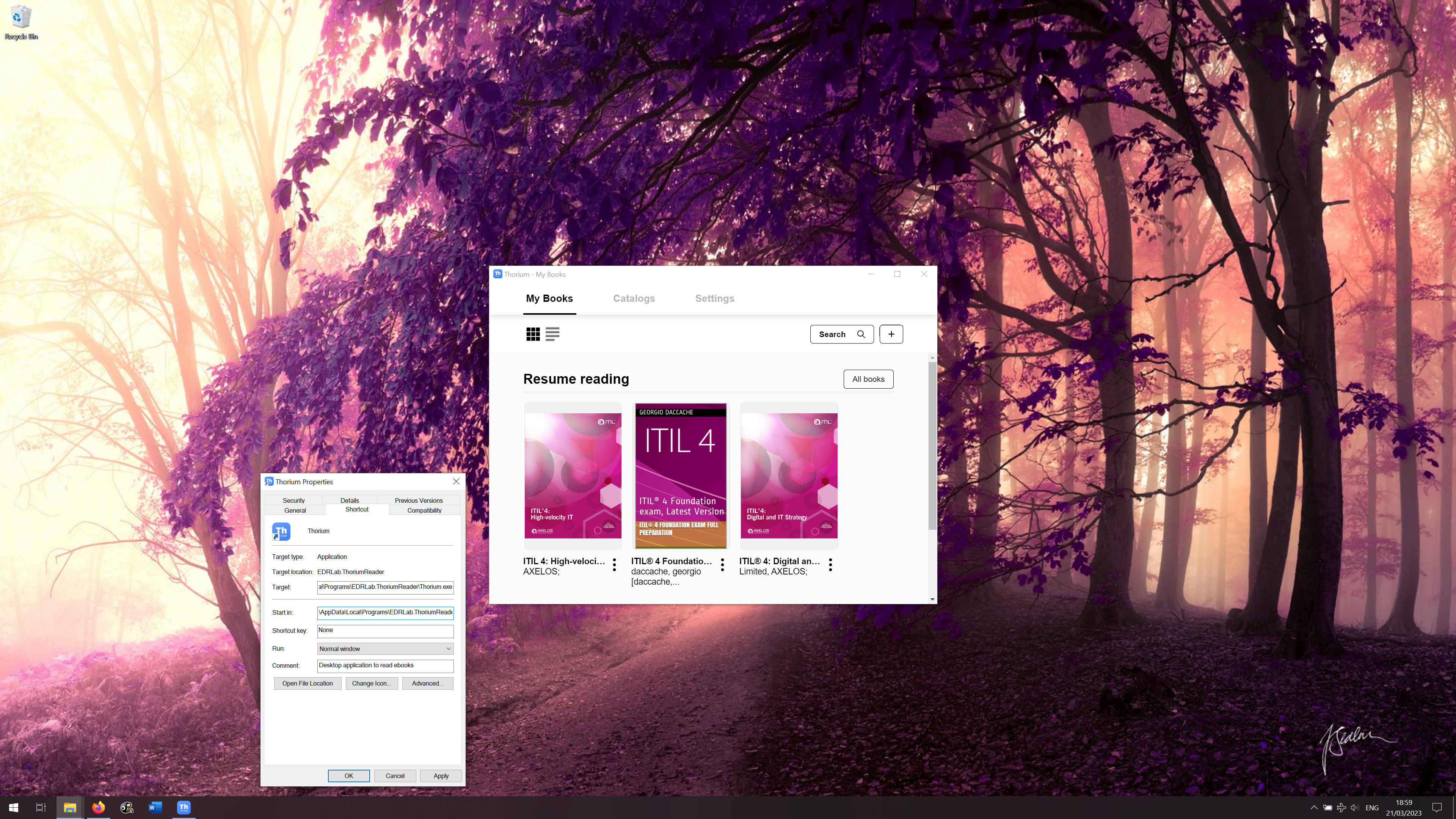Viewport: 1456px width, 819px height.
Task: Click the ITIL® 4 Foundatio... title text
Action: pyautogui.click(x=672, y=561)
